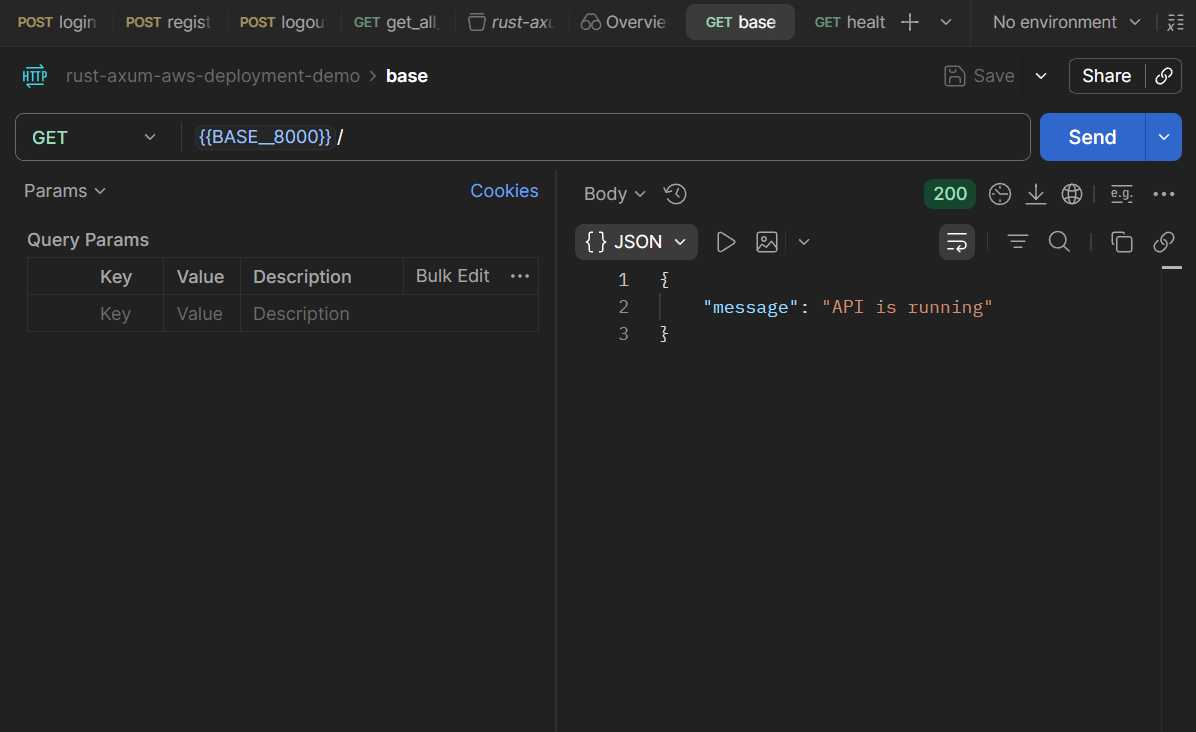Switch to the GET get_all tab
The image size is (1196, 732).
(397, 22)
